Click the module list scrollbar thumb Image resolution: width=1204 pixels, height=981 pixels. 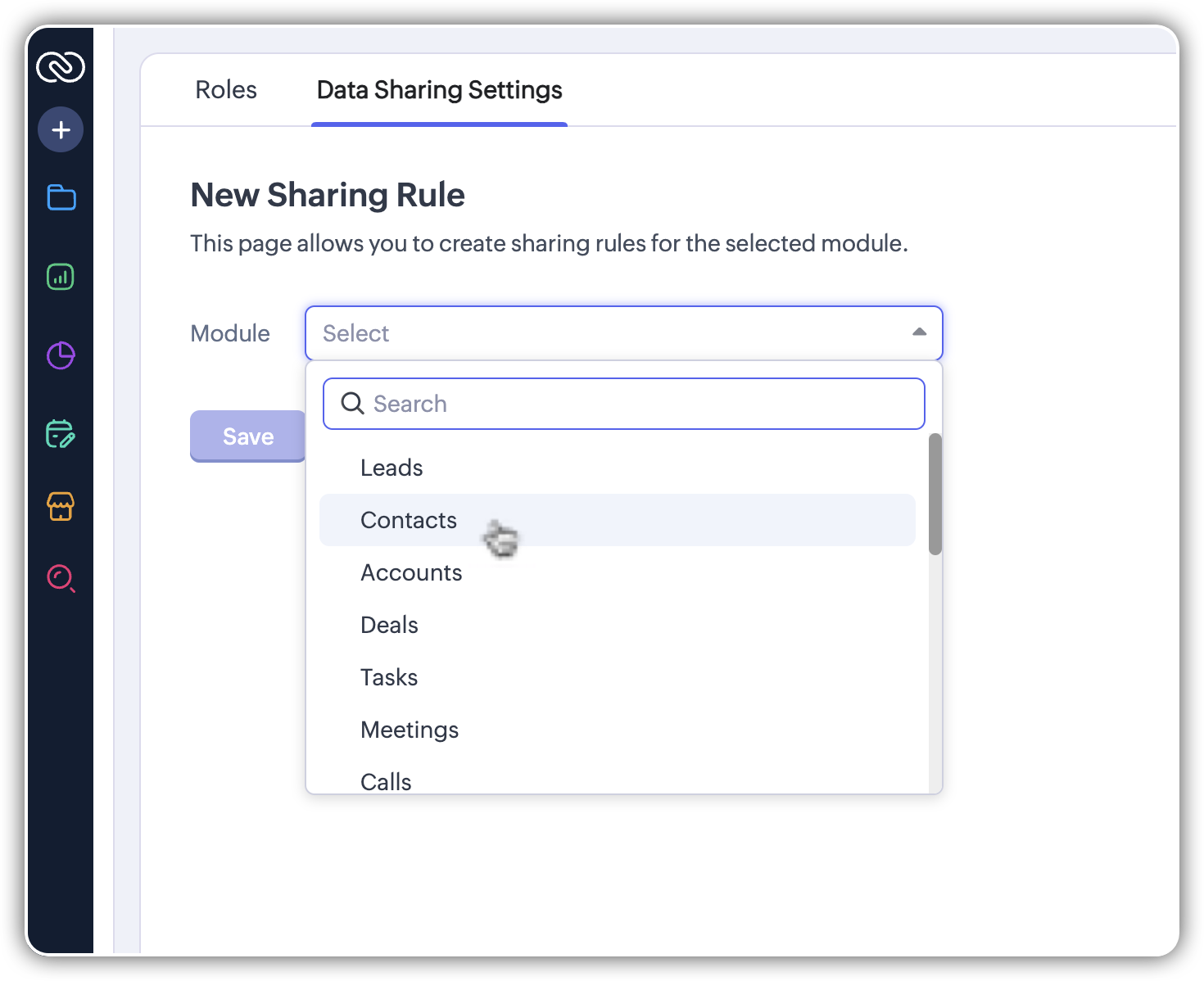click(935, 494)
